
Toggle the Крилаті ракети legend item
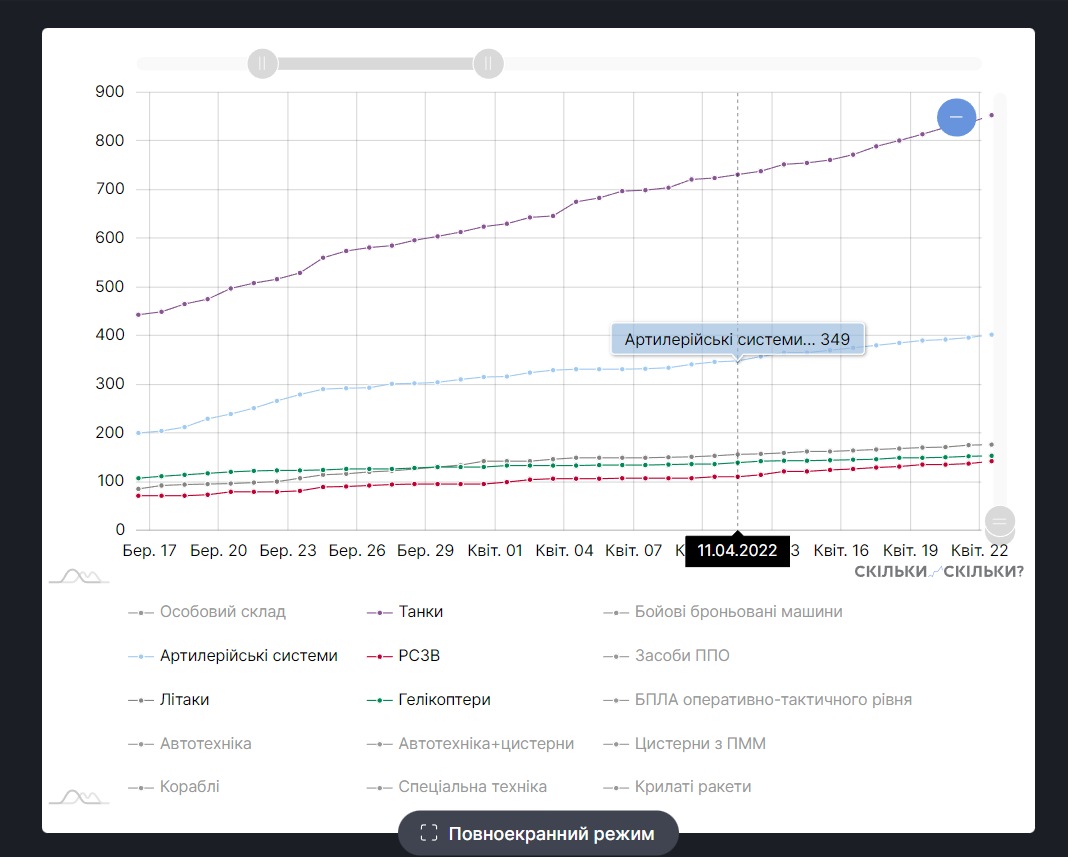tap(693, 787)
